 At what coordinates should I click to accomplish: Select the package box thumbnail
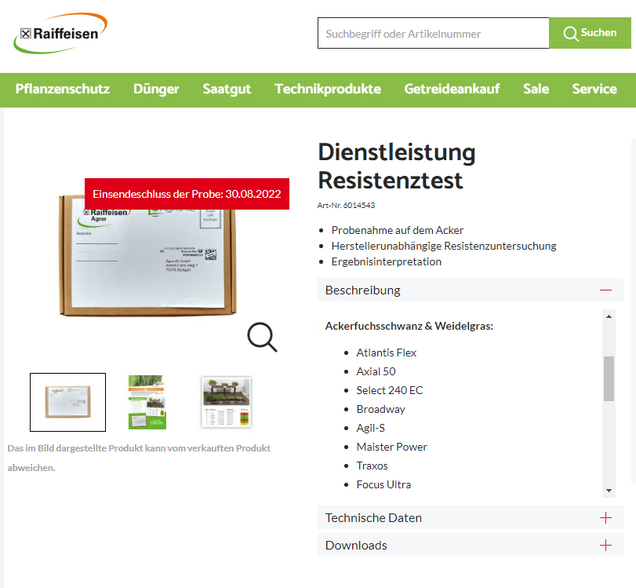click(68, 402)
